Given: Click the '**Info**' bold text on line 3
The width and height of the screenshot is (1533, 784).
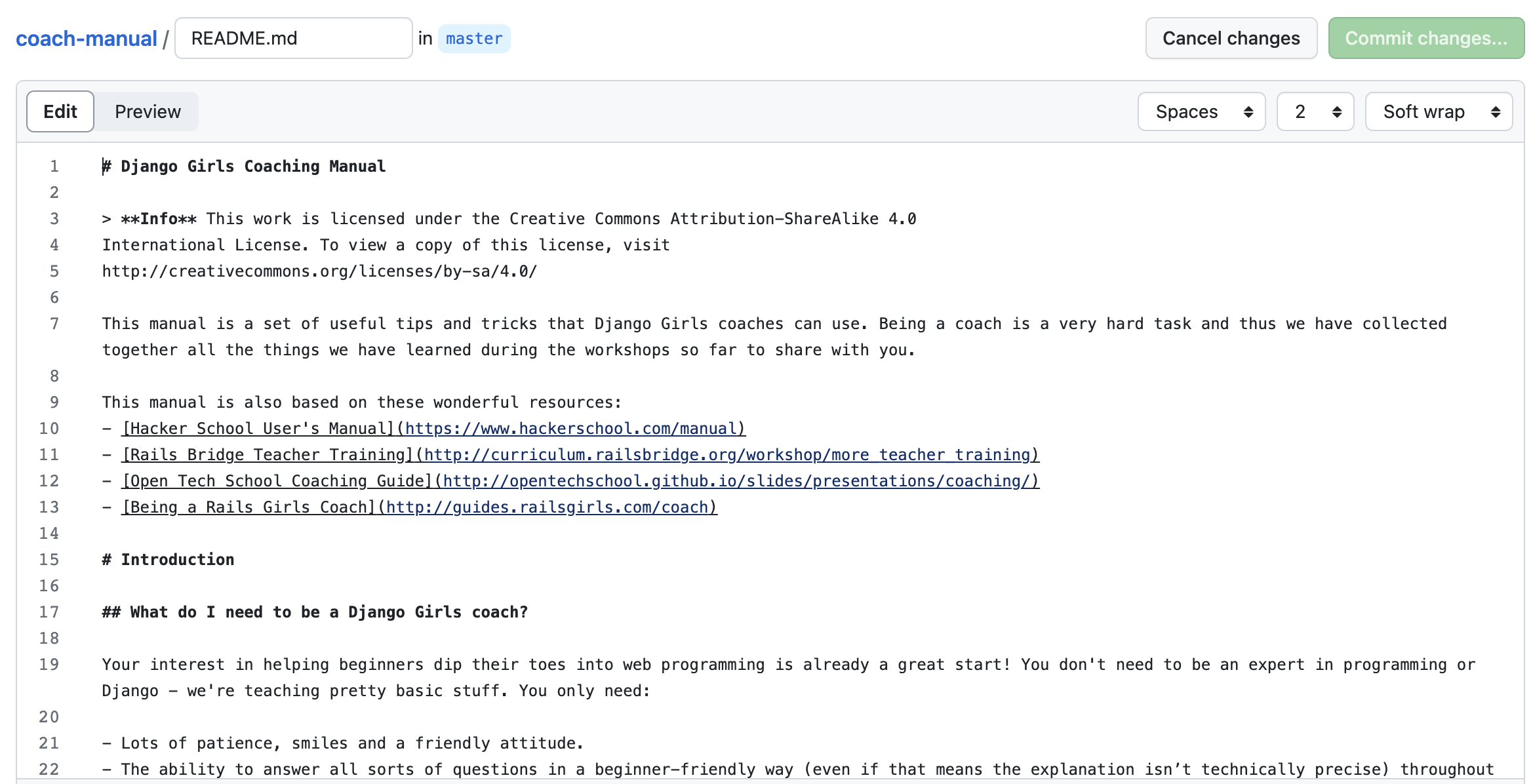Looking at the screenshot, I should click(x=159, y=219).
